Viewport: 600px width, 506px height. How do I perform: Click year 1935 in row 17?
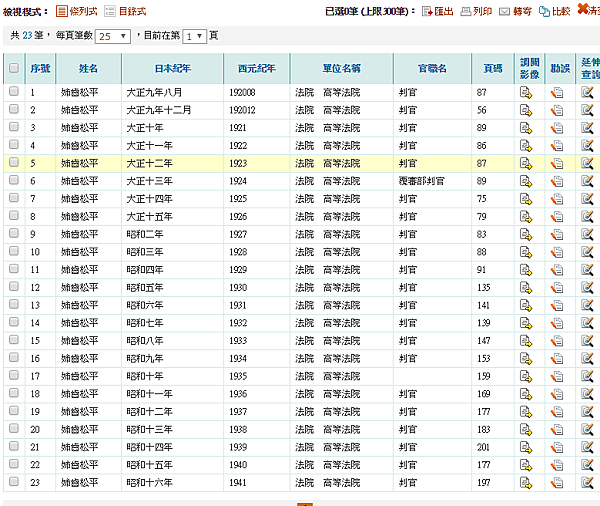click(238, 376)
